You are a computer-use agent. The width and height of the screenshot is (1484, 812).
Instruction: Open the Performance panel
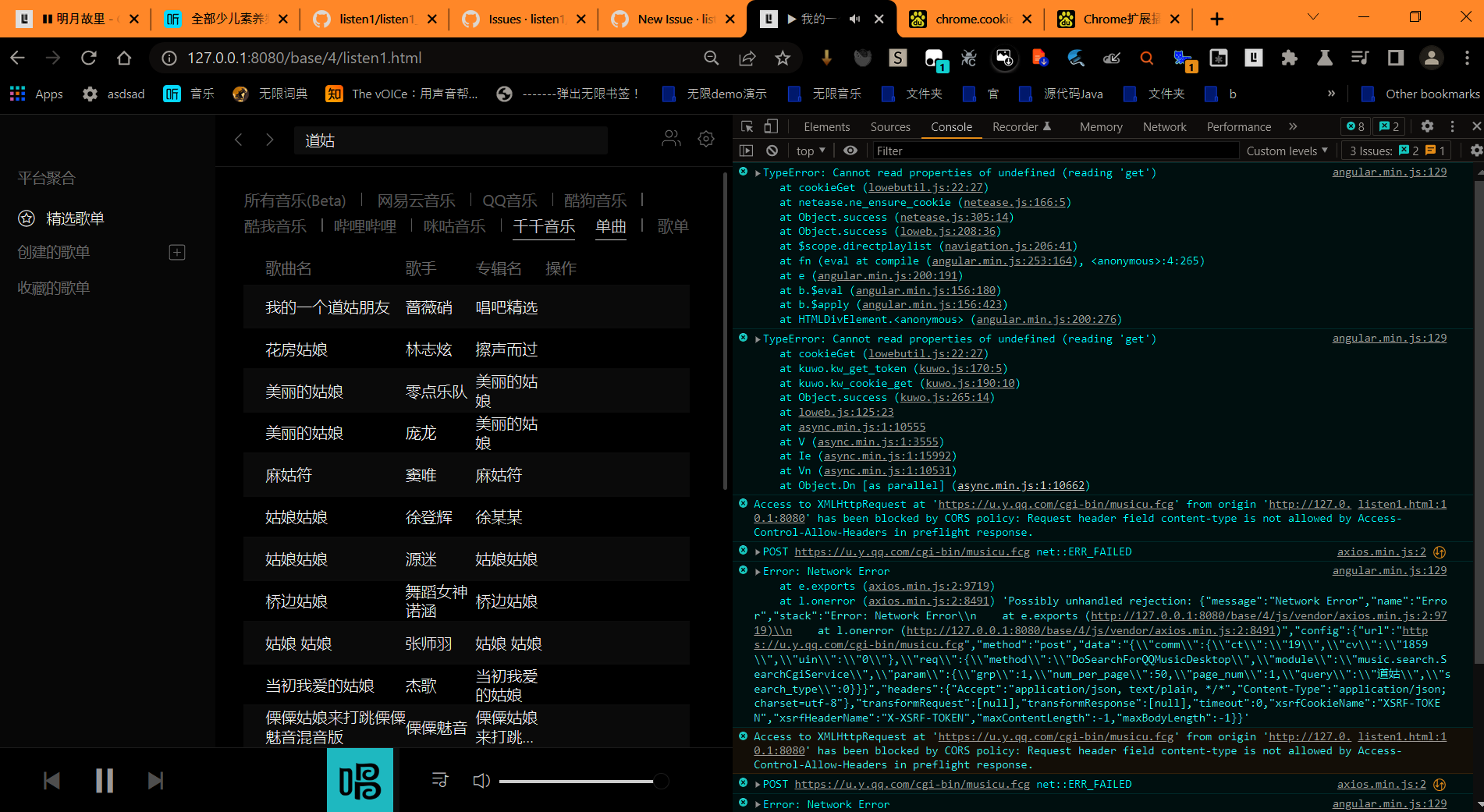point(1238,126)
